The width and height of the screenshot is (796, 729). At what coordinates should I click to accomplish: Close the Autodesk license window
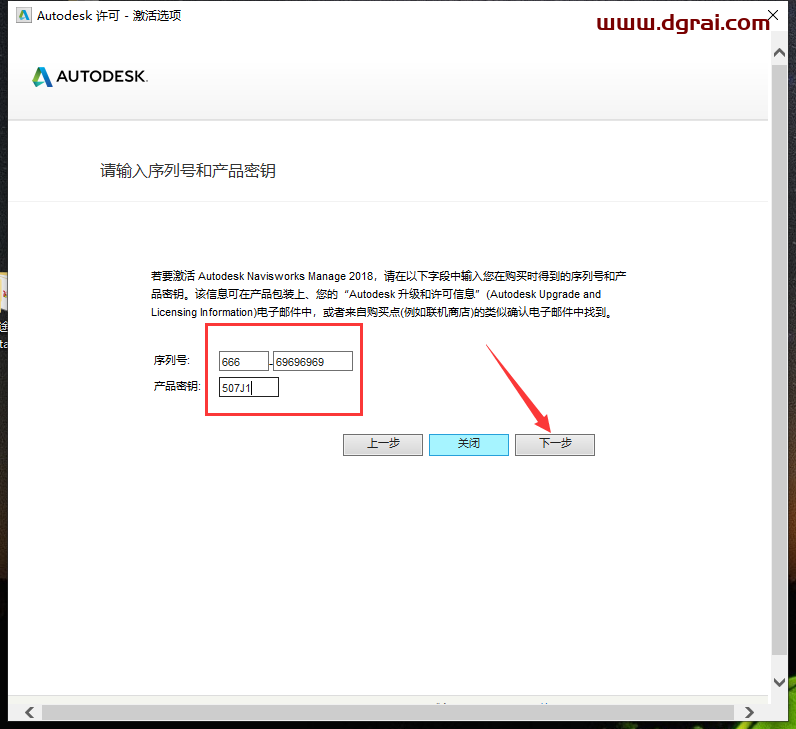pyautogui.click(x=773, y=15)
